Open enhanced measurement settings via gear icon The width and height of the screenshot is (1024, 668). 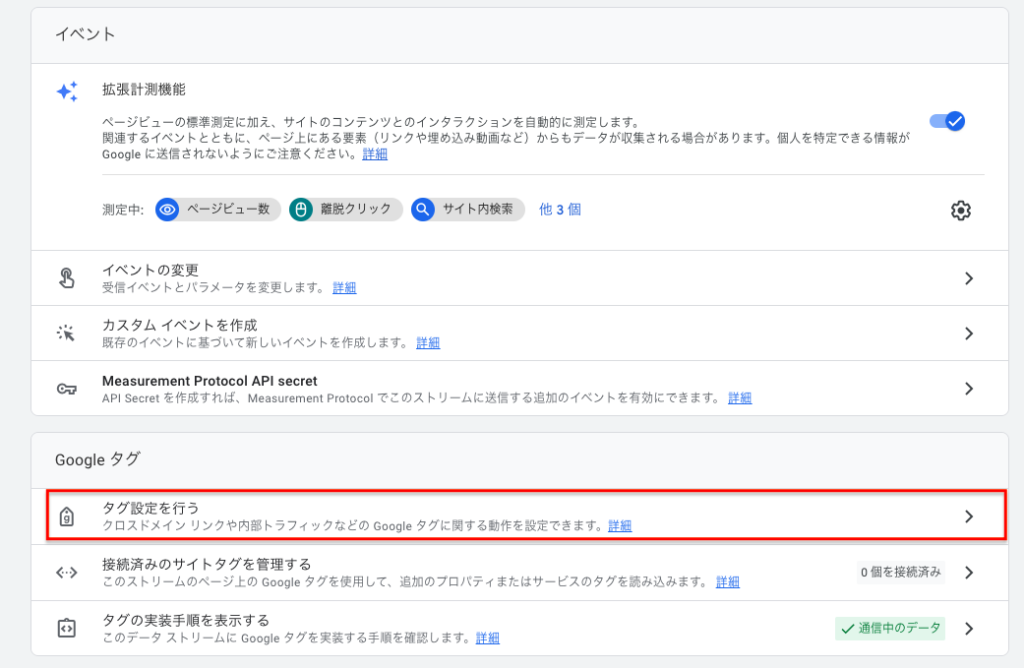coord(961,210)
